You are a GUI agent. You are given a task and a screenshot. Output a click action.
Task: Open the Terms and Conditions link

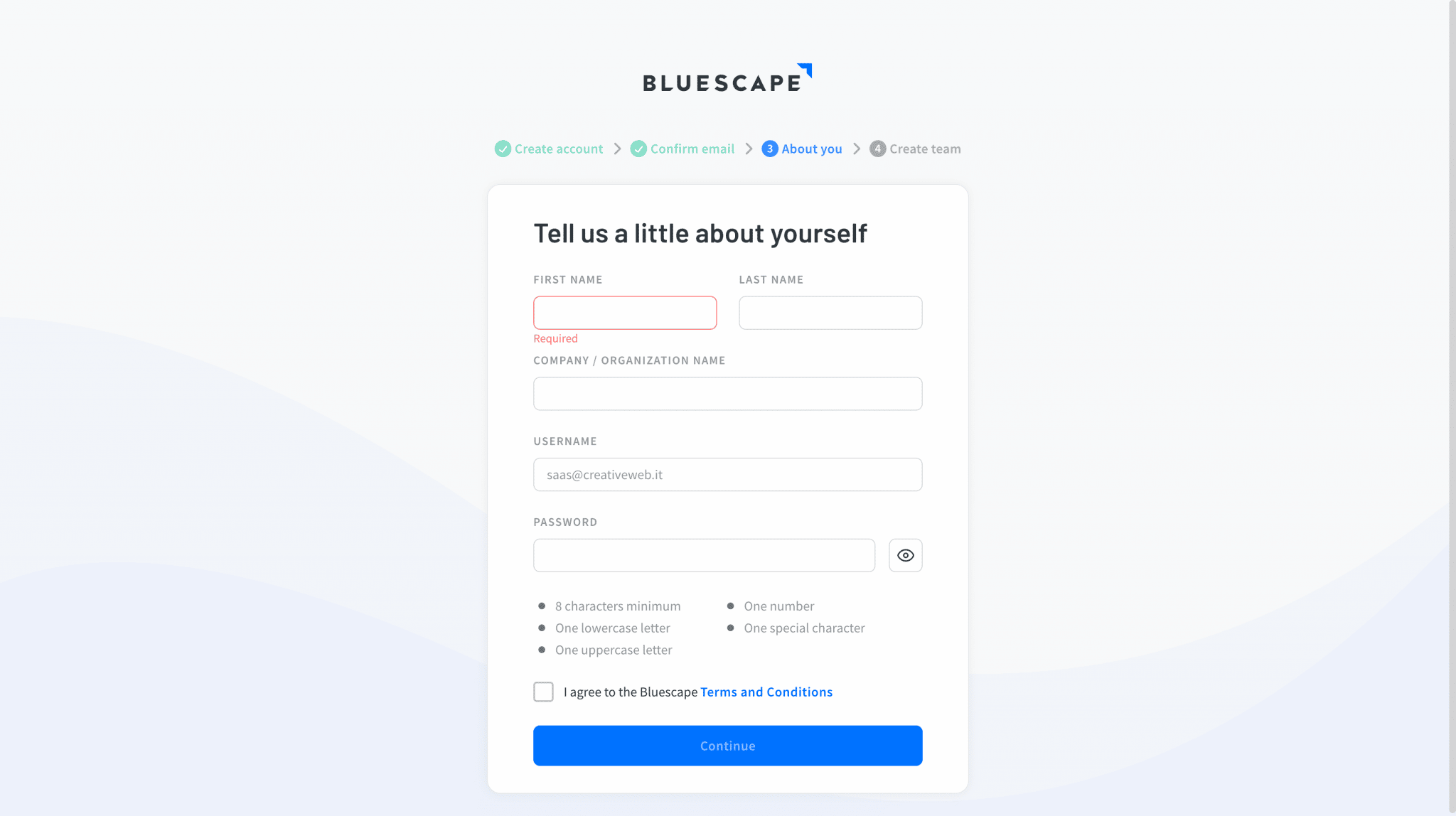coord(766,692)
